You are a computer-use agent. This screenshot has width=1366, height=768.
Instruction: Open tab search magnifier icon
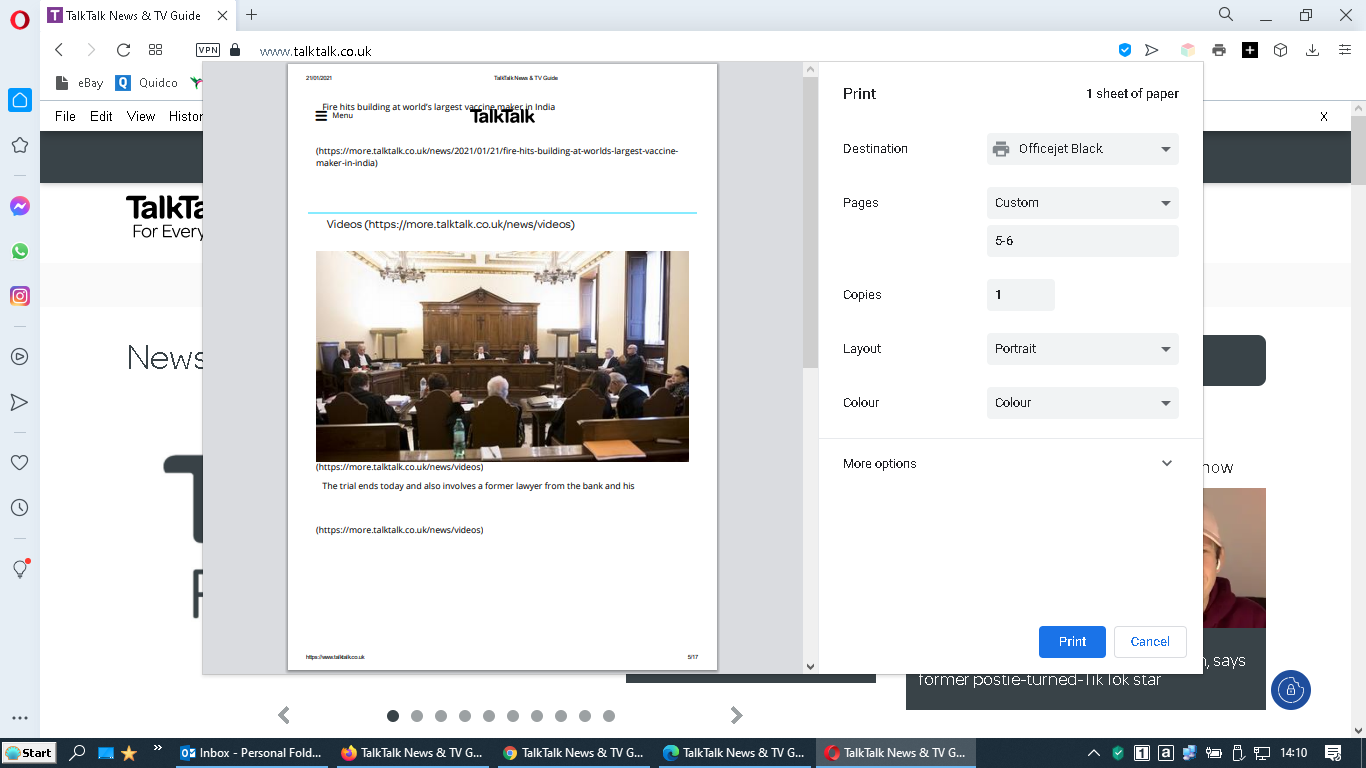(x=1226, y=15)
